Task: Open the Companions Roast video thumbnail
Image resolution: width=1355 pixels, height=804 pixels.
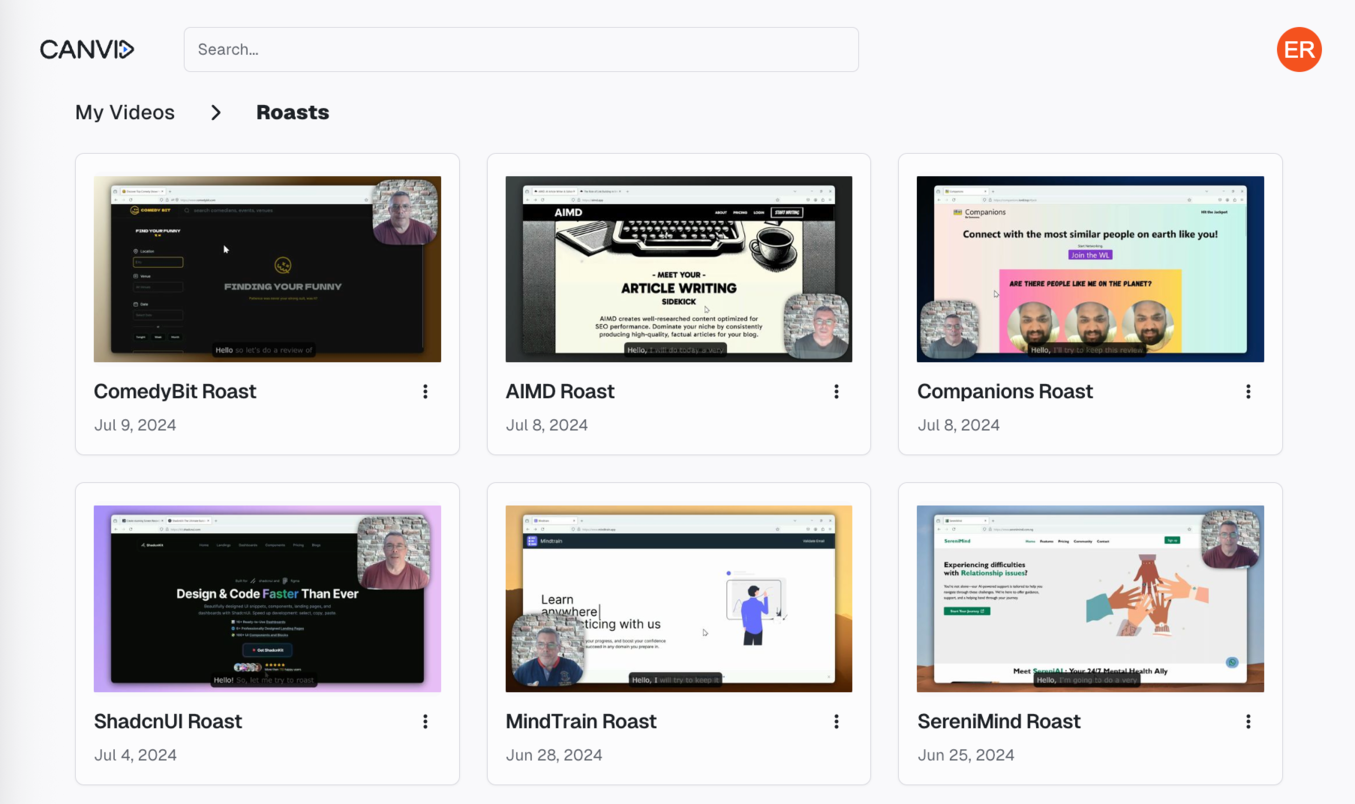Action: (1090, 269)
